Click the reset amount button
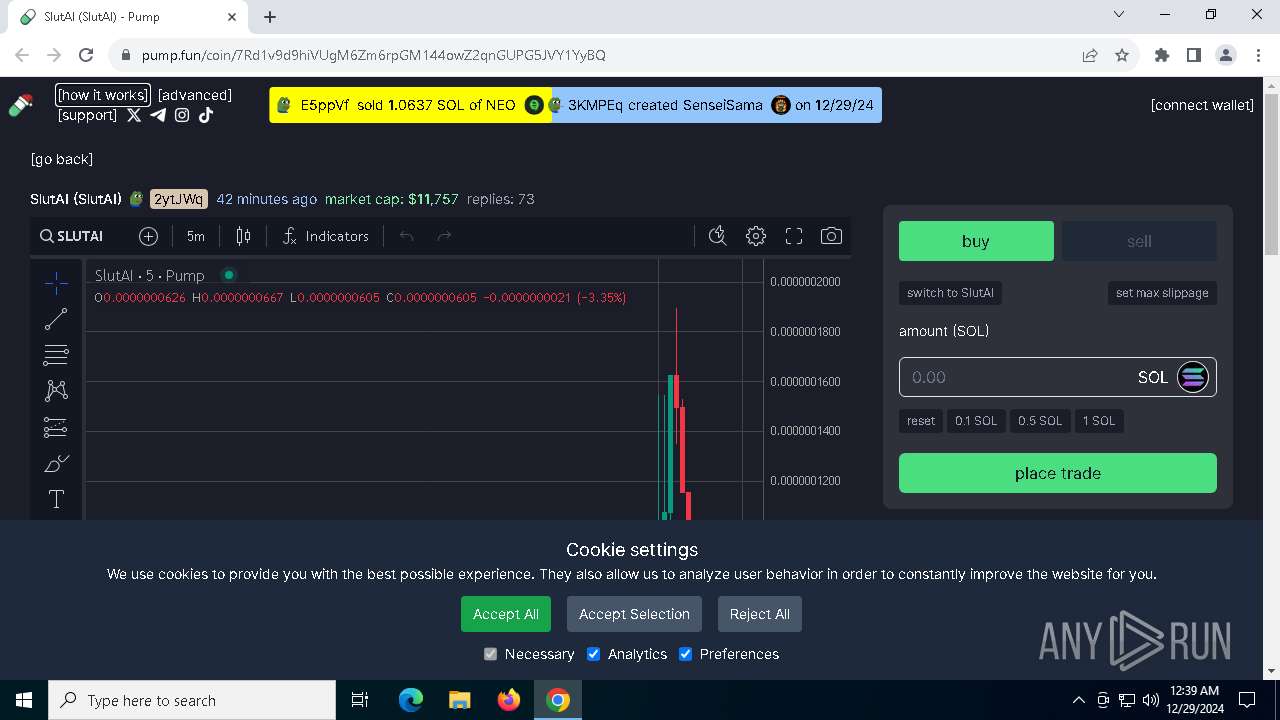Image resolution: width=1280 pixels, height=720 pixels. click(921, 421)
